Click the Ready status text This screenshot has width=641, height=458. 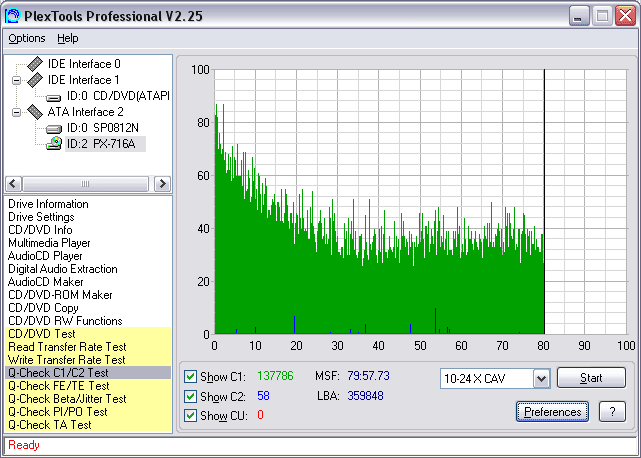pos(24,445)
